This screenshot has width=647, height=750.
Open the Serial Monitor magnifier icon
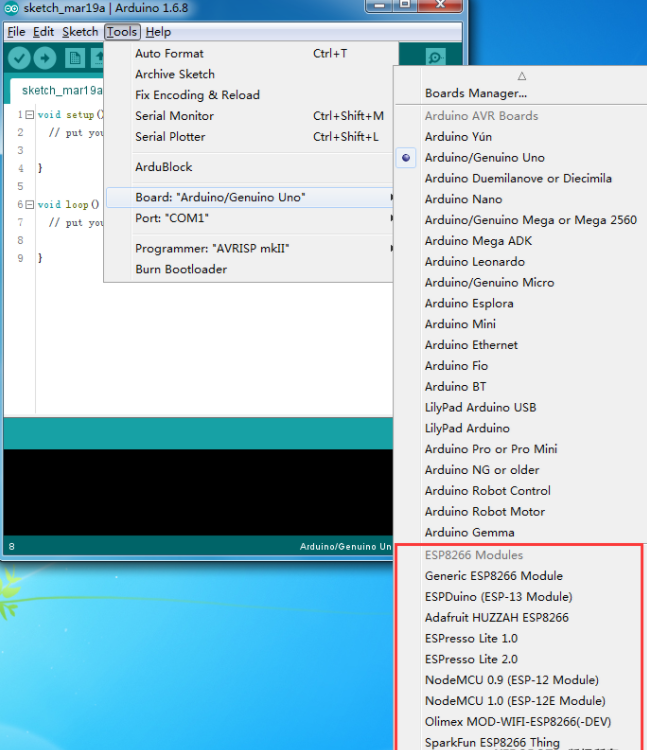(x=436, y=58)
